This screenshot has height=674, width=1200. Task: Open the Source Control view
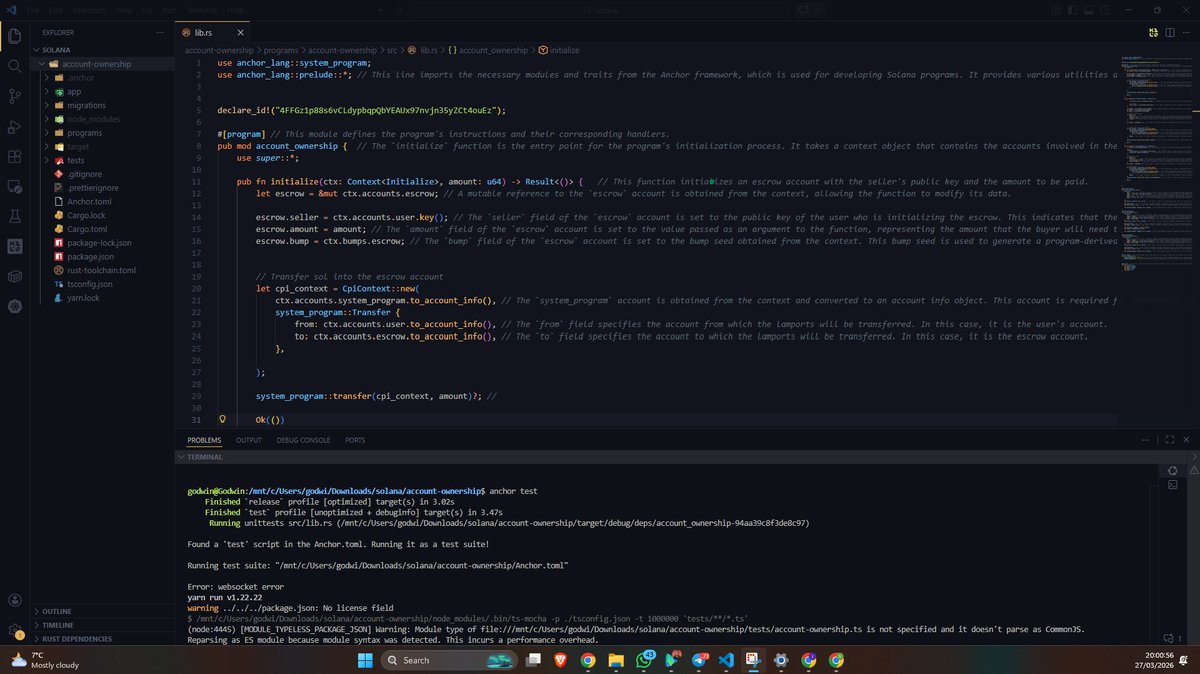(x=14, y=96)
